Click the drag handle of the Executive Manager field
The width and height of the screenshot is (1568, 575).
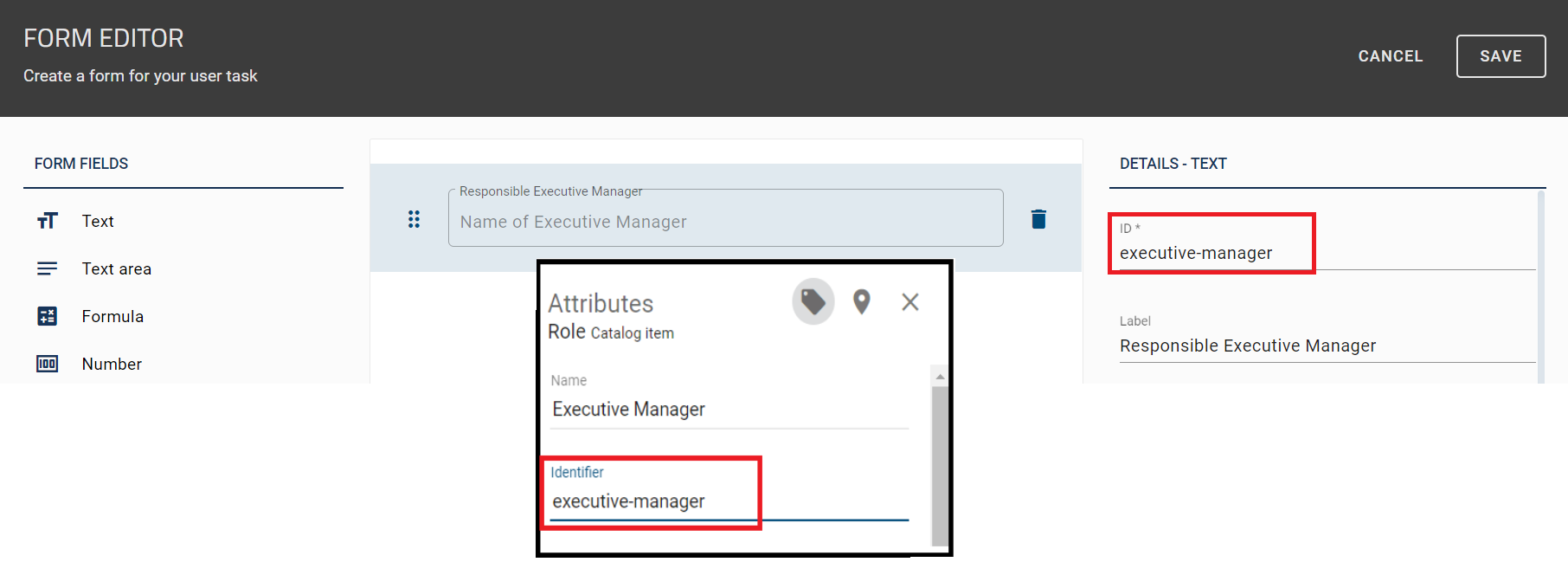tap(414, 219)
